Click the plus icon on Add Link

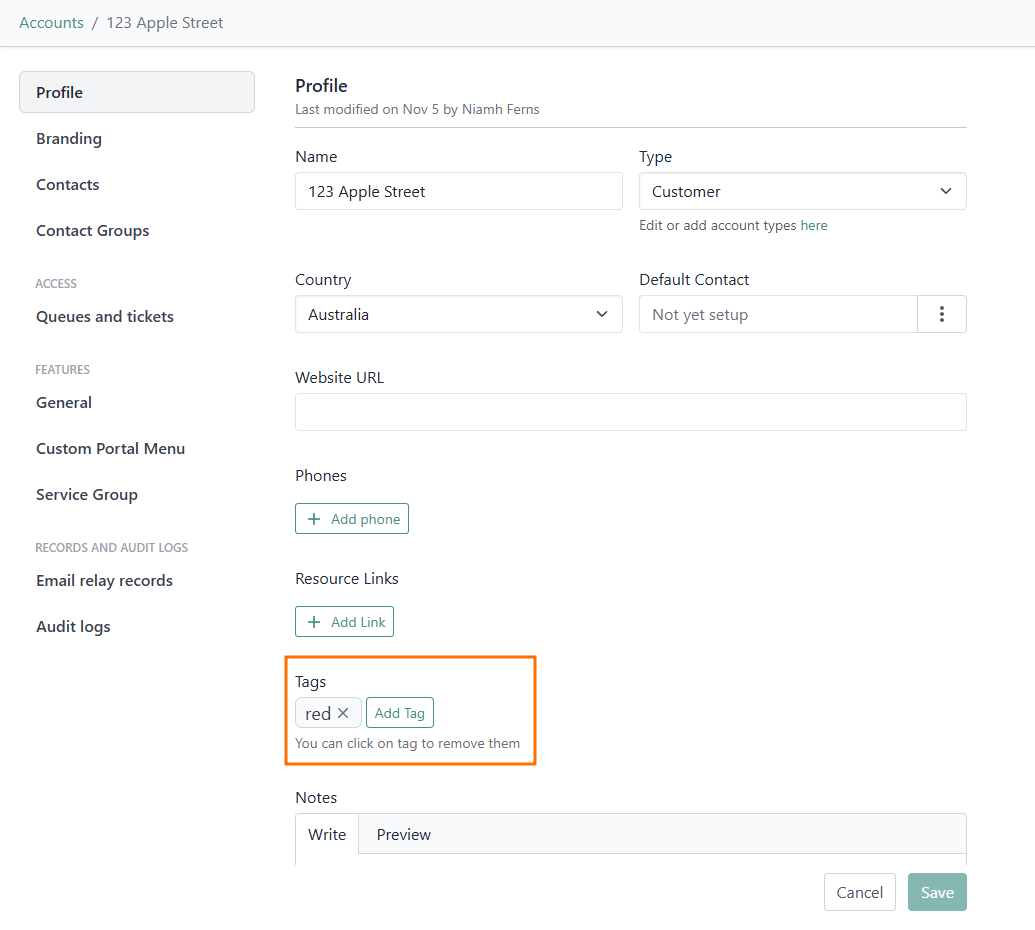[314, 622]
